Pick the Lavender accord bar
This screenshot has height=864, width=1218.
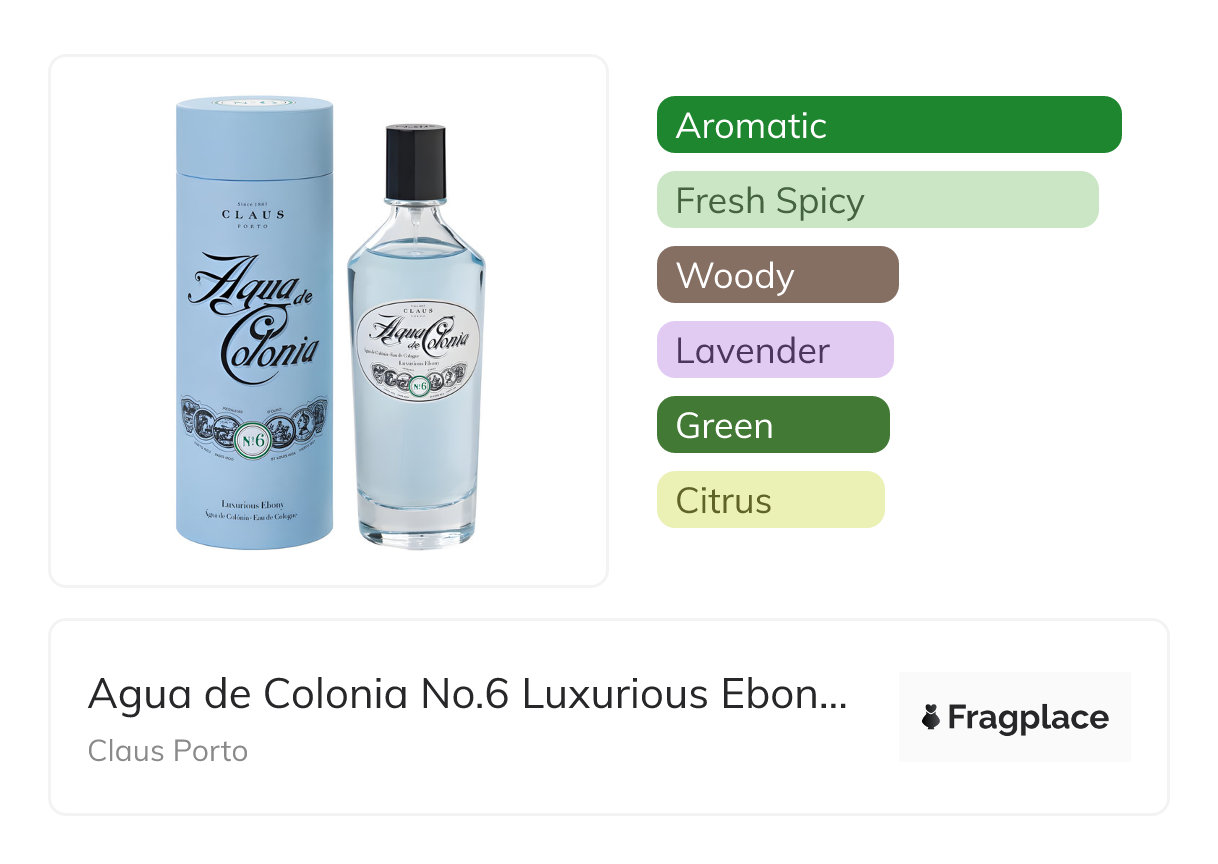click(x=775, y=350)
